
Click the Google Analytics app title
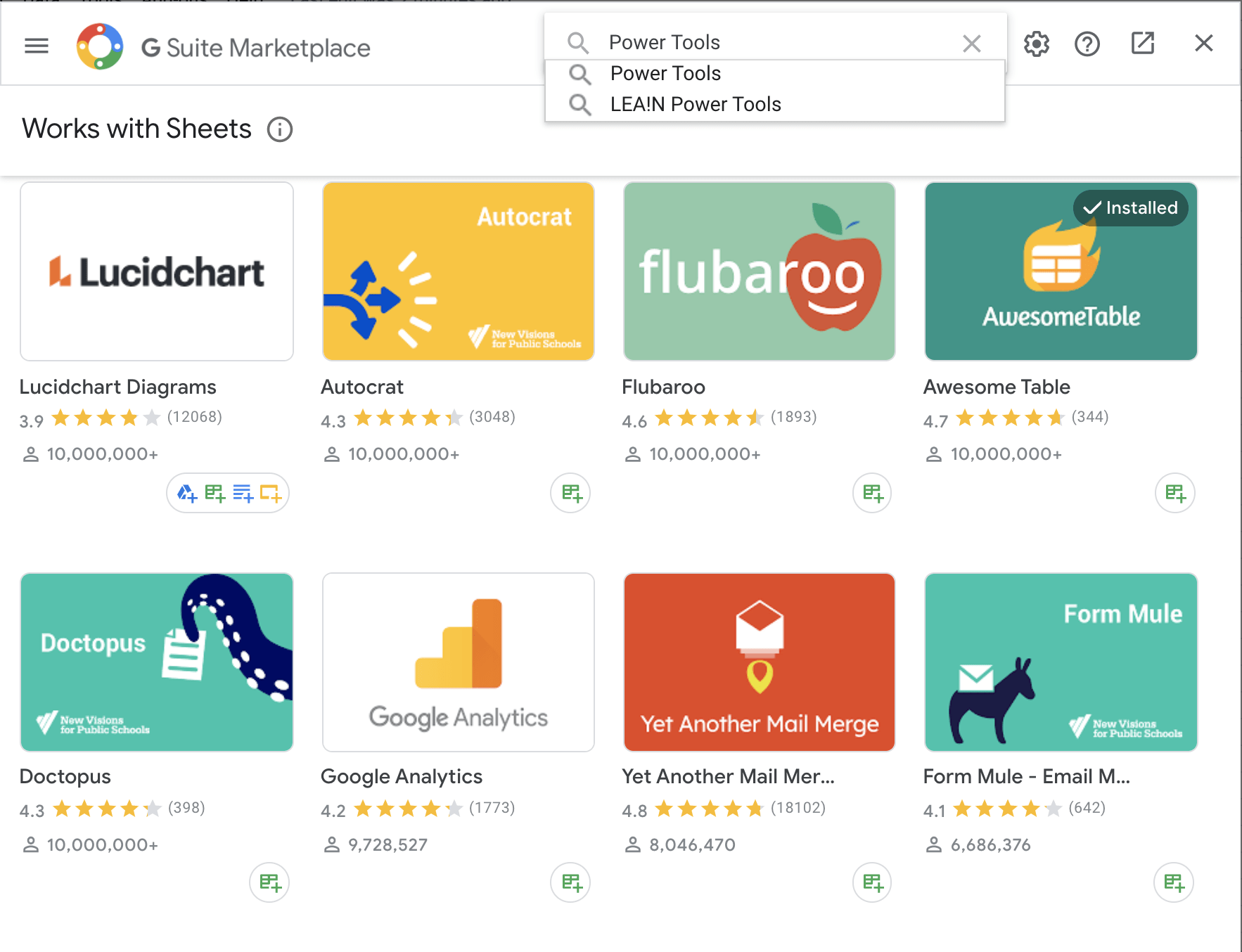click(402, 776)
